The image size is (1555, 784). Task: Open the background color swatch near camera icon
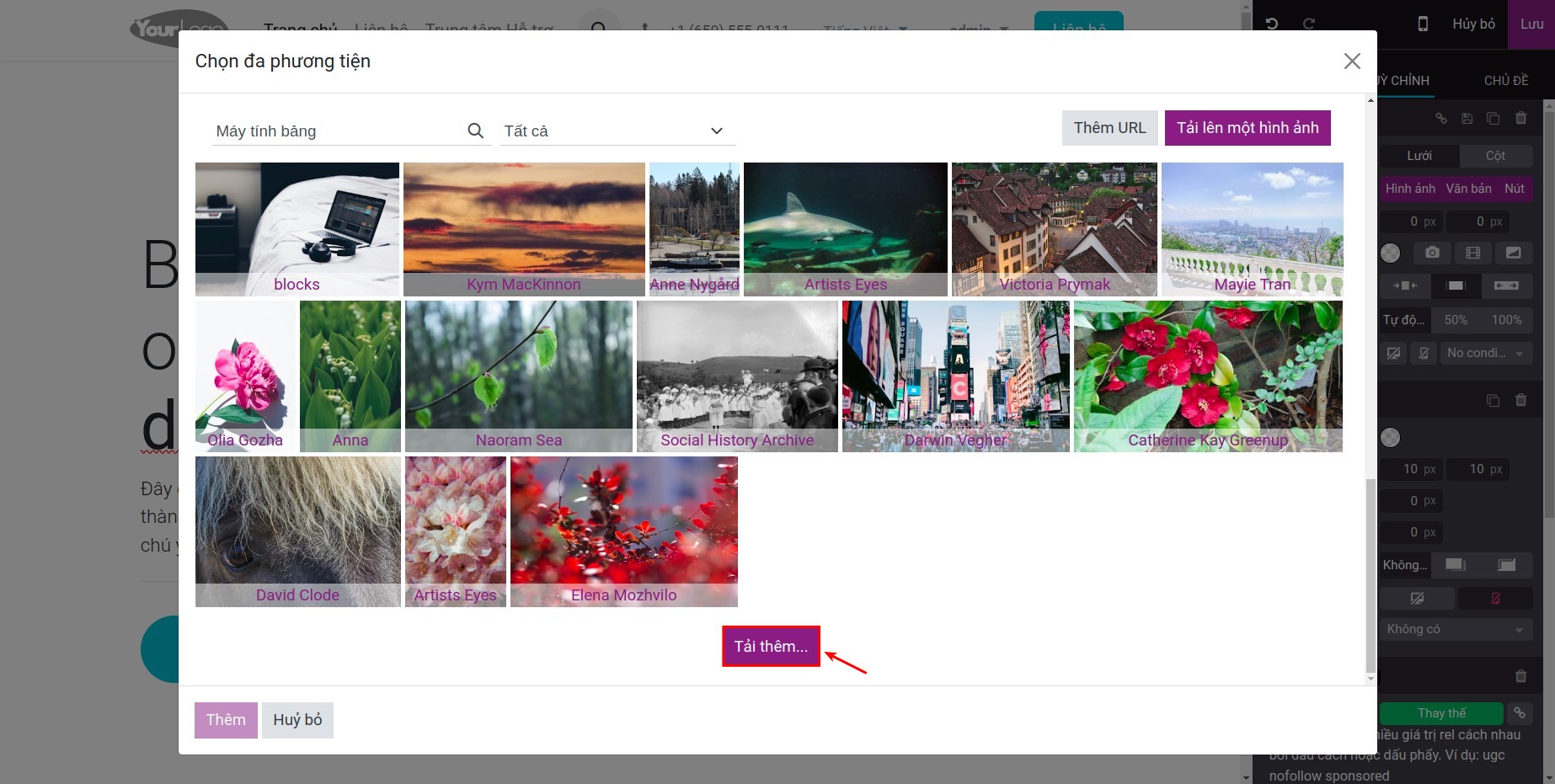(1391, 253)
